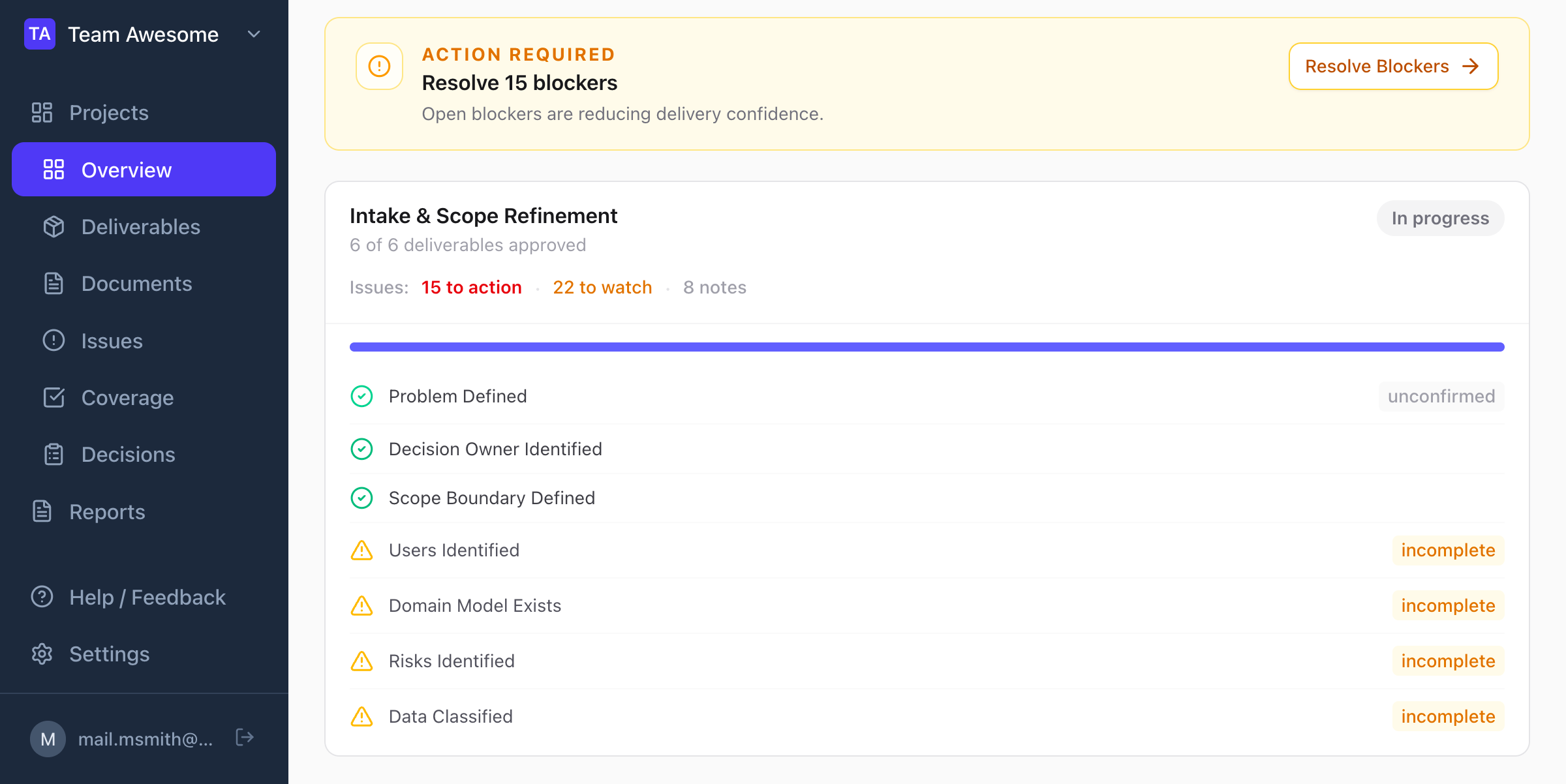Toggle completion for Decision Owner Identified
This screenshot has width=1566, height=784.
pyautogui.click(x=362, y=449)
